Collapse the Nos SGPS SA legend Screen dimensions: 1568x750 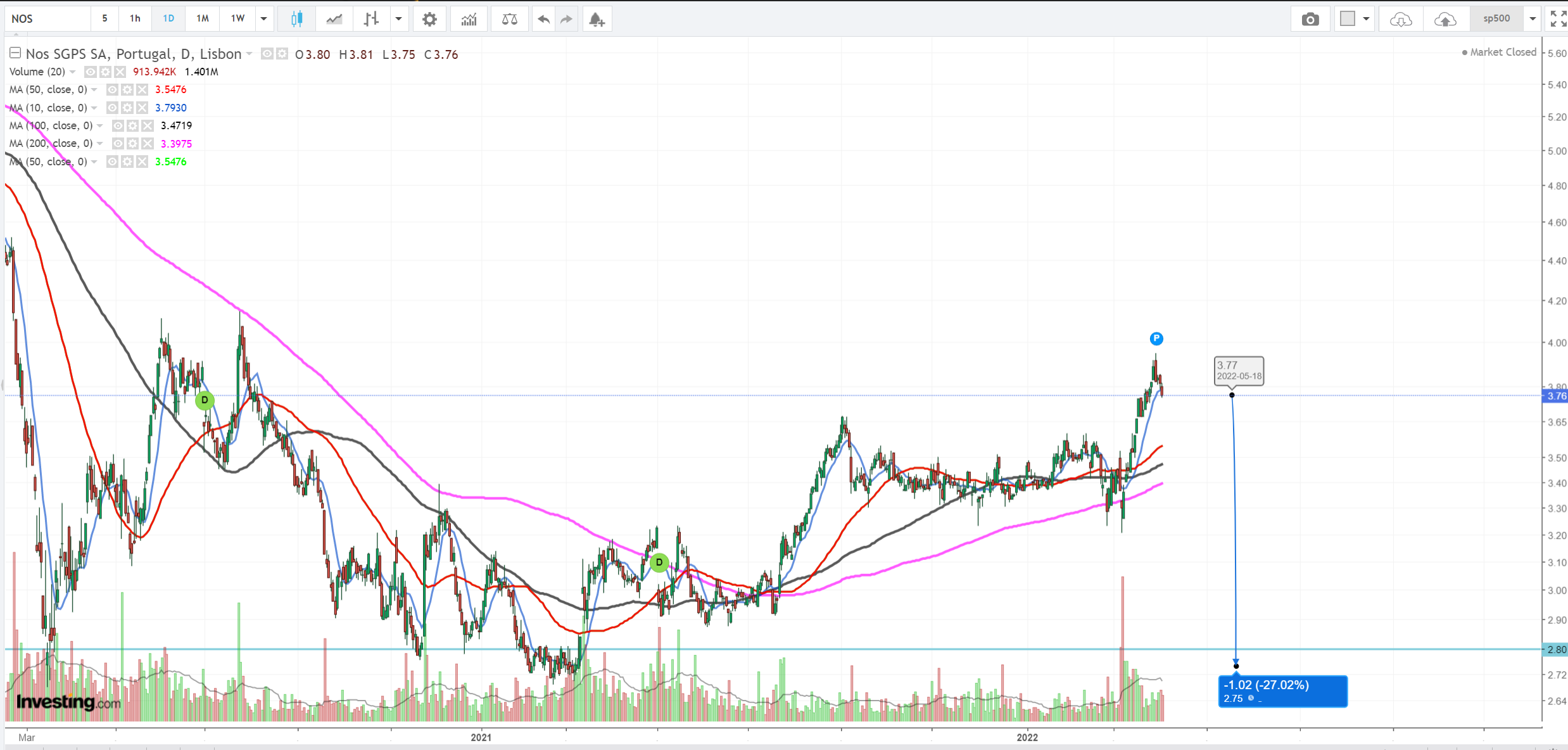pos(15,53)
